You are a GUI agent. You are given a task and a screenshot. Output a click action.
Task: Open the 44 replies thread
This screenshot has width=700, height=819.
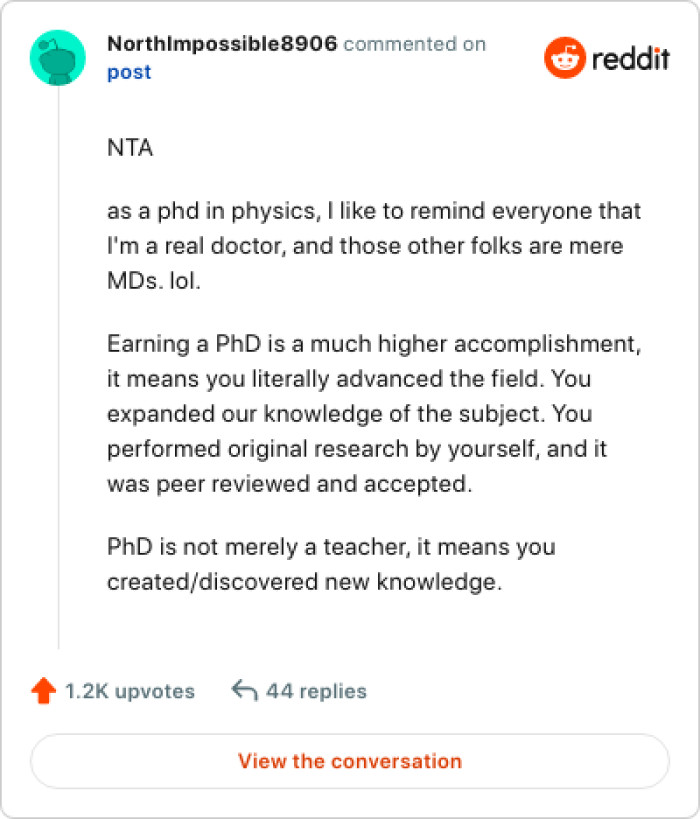pyautogui.click(x=315, y=690)
